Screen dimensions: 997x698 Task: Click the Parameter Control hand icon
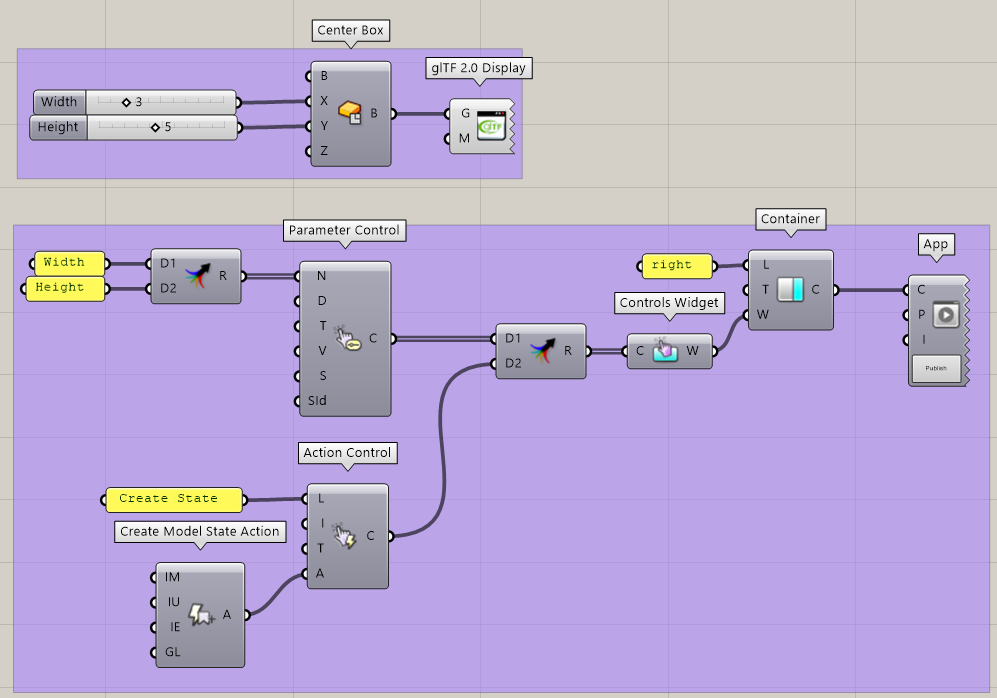pyautogui.click(x=348, y=338)
